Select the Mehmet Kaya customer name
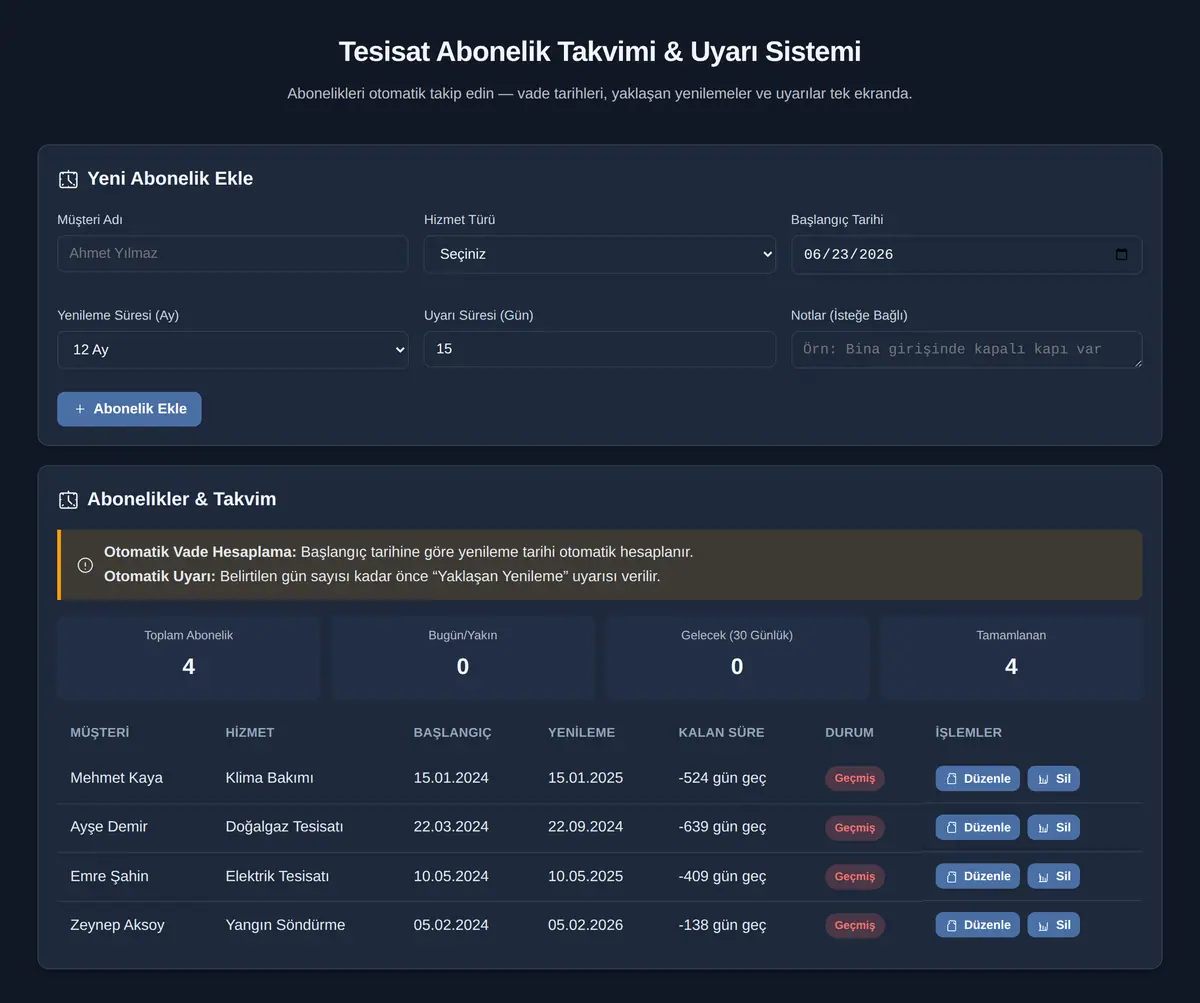This screenshot has width=1200, height=1003. 116,778
